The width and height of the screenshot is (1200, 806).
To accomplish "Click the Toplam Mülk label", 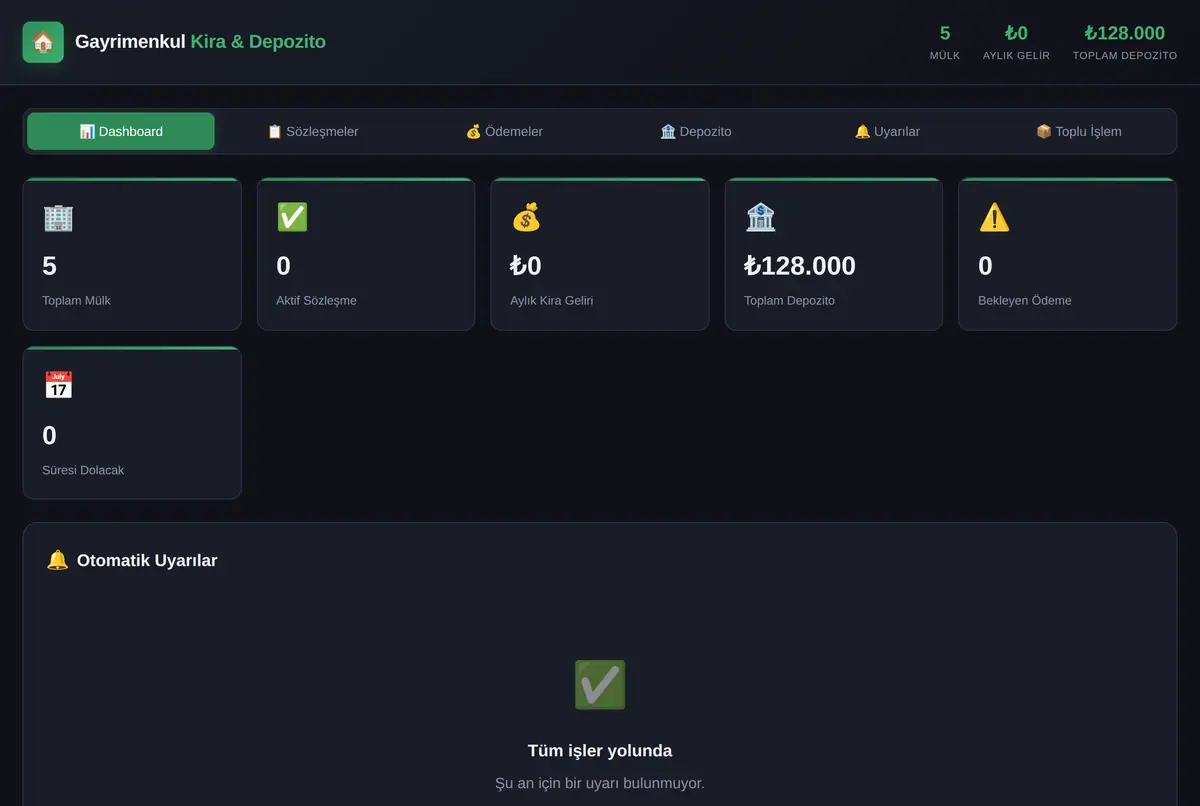I will point(76,300).
